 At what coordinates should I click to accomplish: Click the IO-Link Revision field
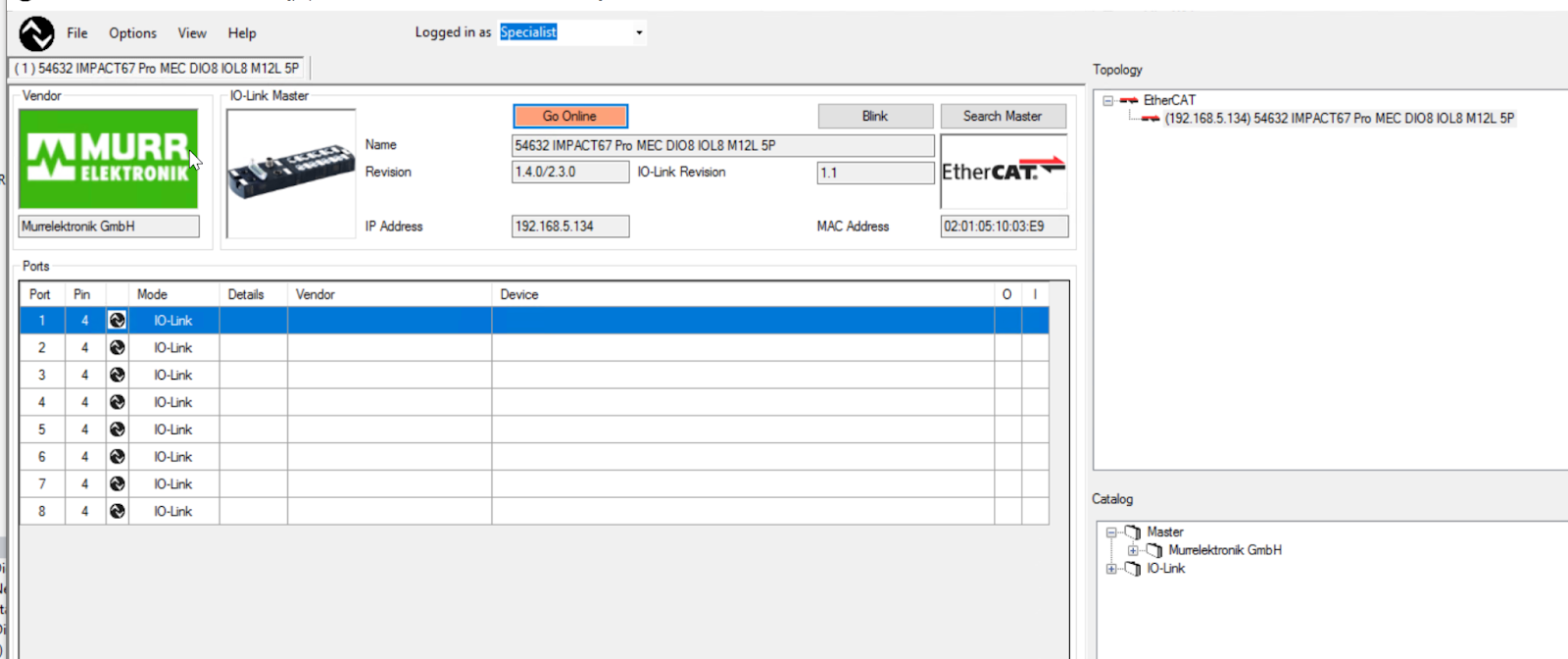875,173
